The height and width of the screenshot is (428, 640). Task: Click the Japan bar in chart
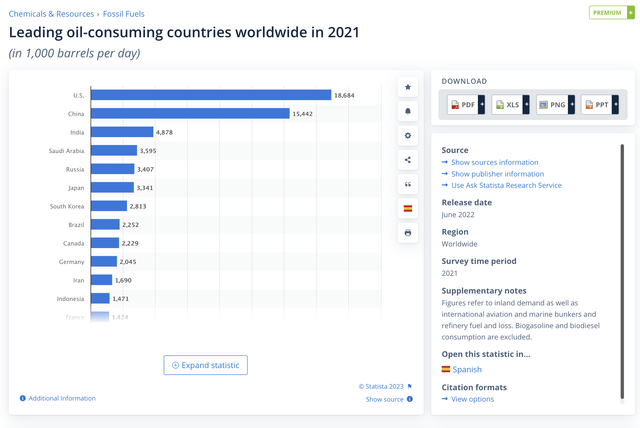[x=112, y=187]
